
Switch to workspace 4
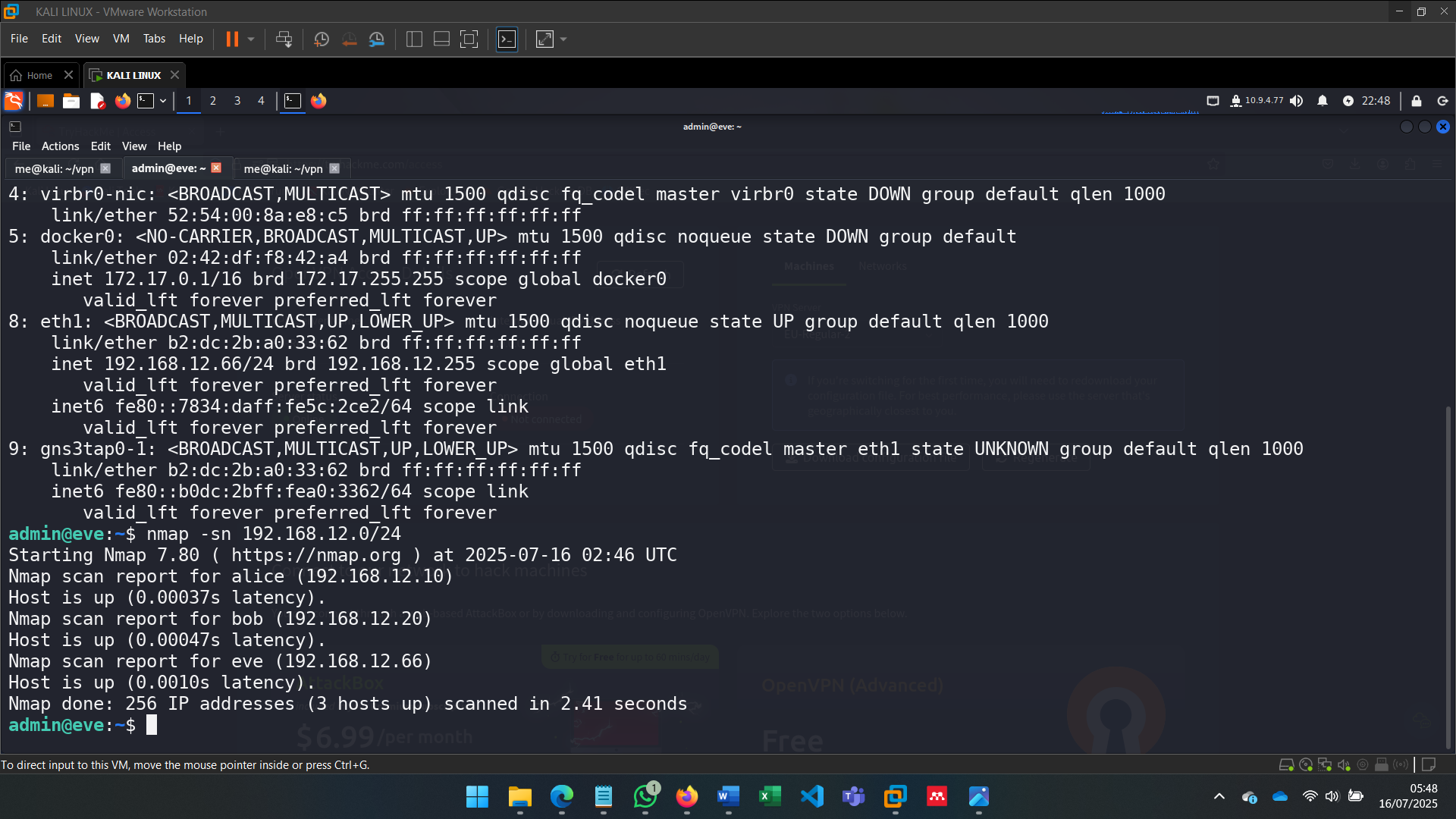[262, 101]
